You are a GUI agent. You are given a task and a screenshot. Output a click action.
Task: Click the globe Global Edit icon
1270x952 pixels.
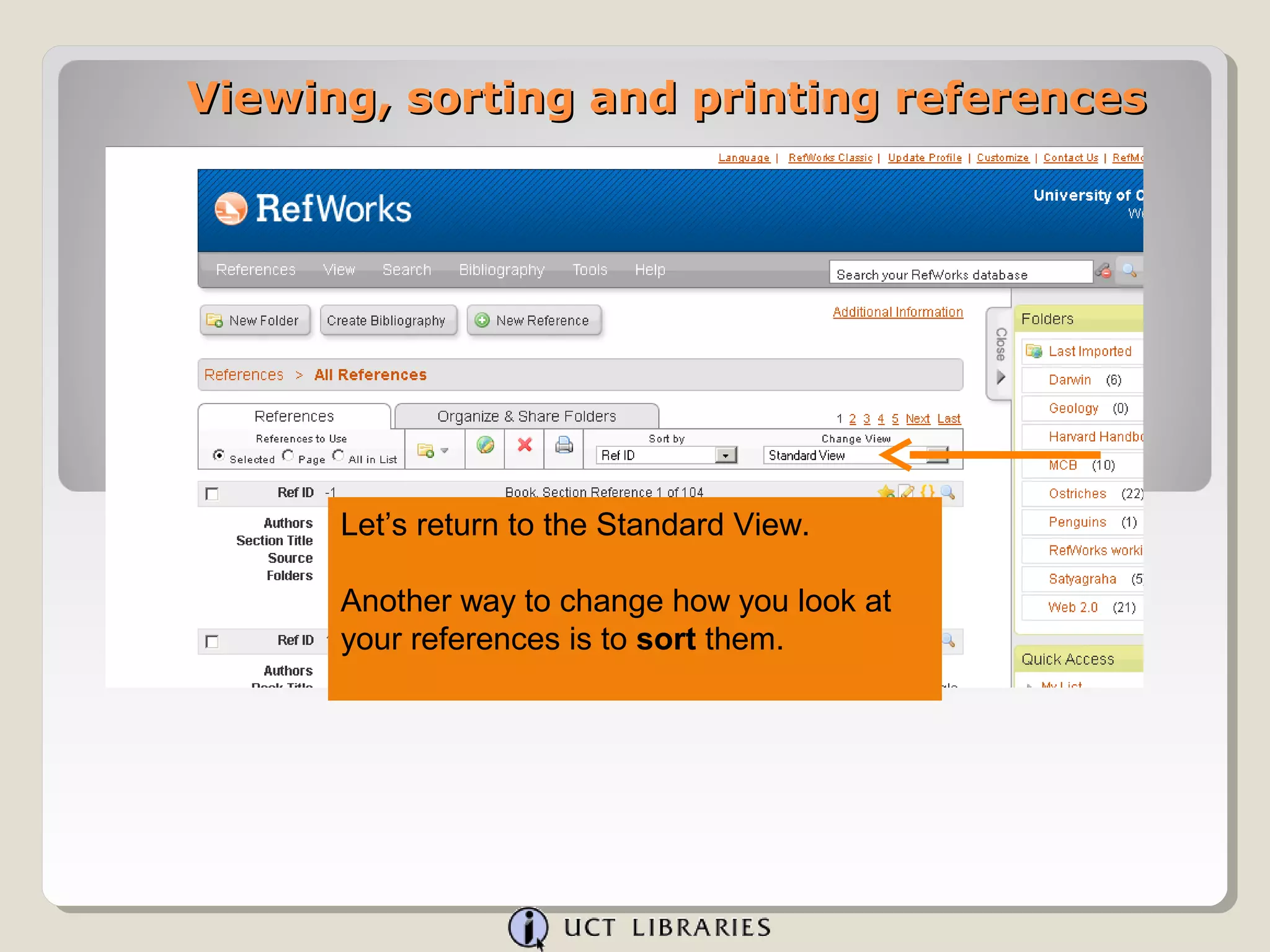(x=485, y=445)
